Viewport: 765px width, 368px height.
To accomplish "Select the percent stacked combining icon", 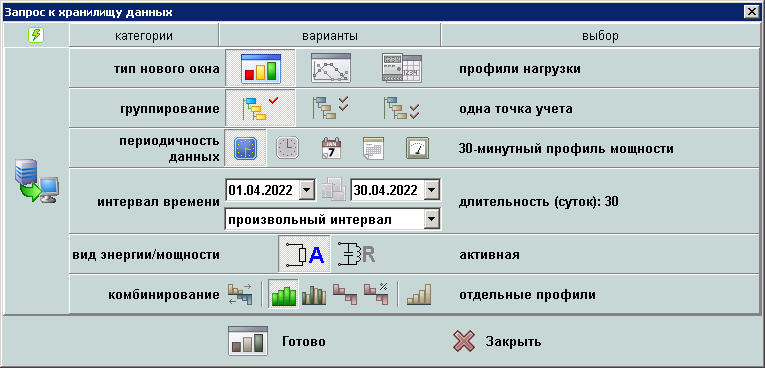I will (x=376, y=295).
